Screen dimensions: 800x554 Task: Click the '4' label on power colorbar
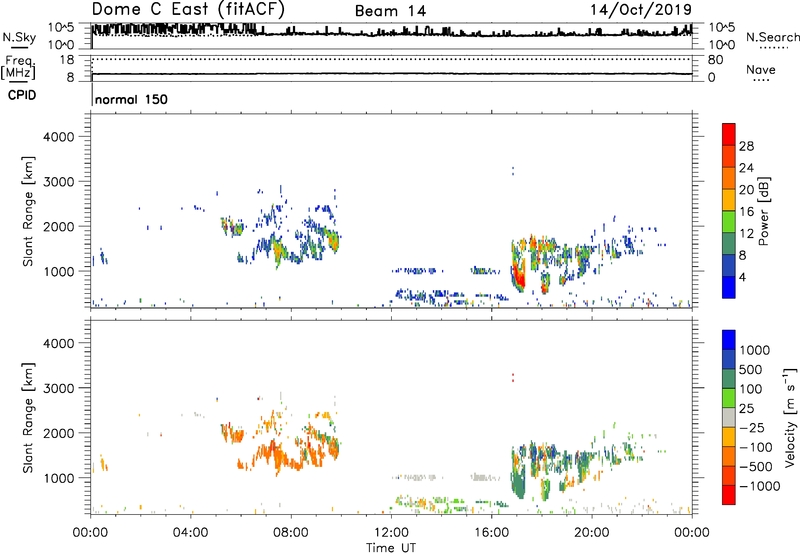(742, 277)
